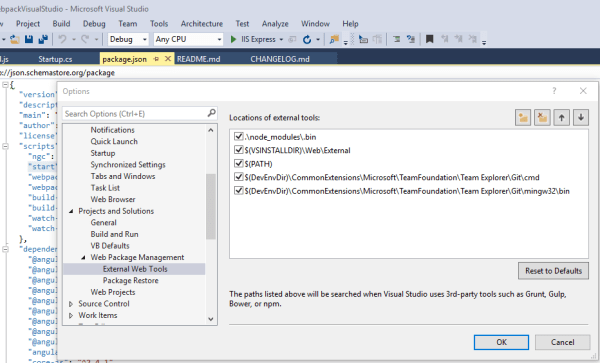Viewport: 600px width, 363px height.
Task: Open the redo history dropdown arrow
Action: (x=96, y=39)
